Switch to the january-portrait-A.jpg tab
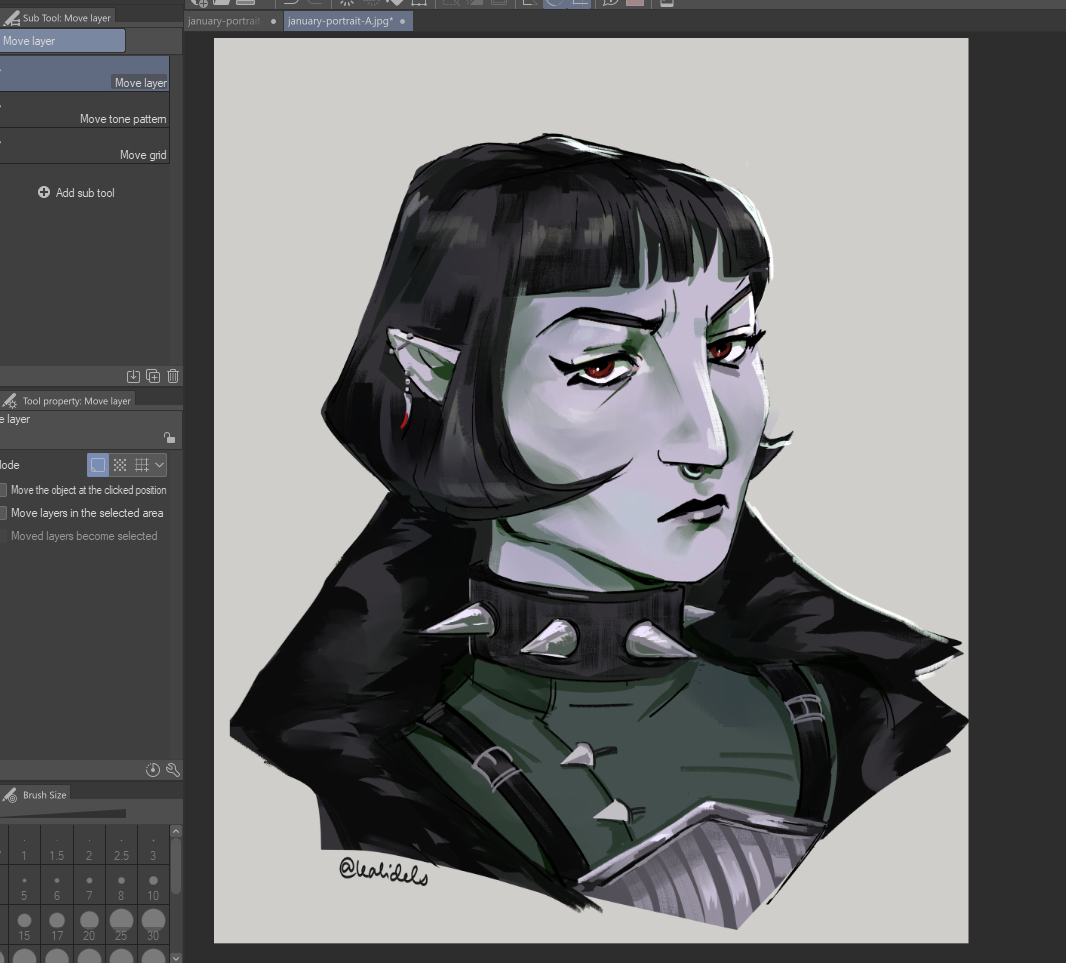This screenshot has height=963, width=1066. (x=340, y=21)
